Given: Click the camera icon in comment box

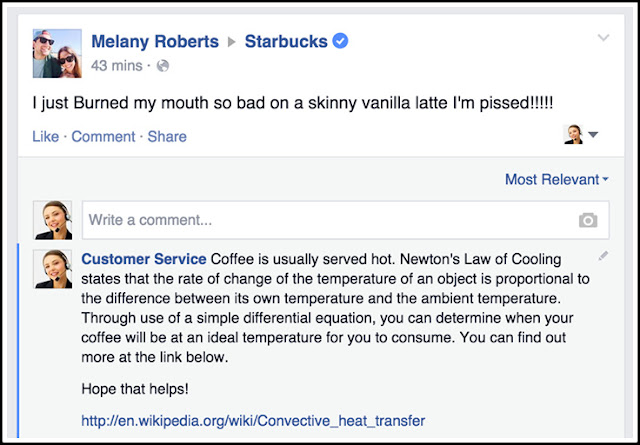Looking at the screenshot, I should pyautogui.click(x=588, y=220).
